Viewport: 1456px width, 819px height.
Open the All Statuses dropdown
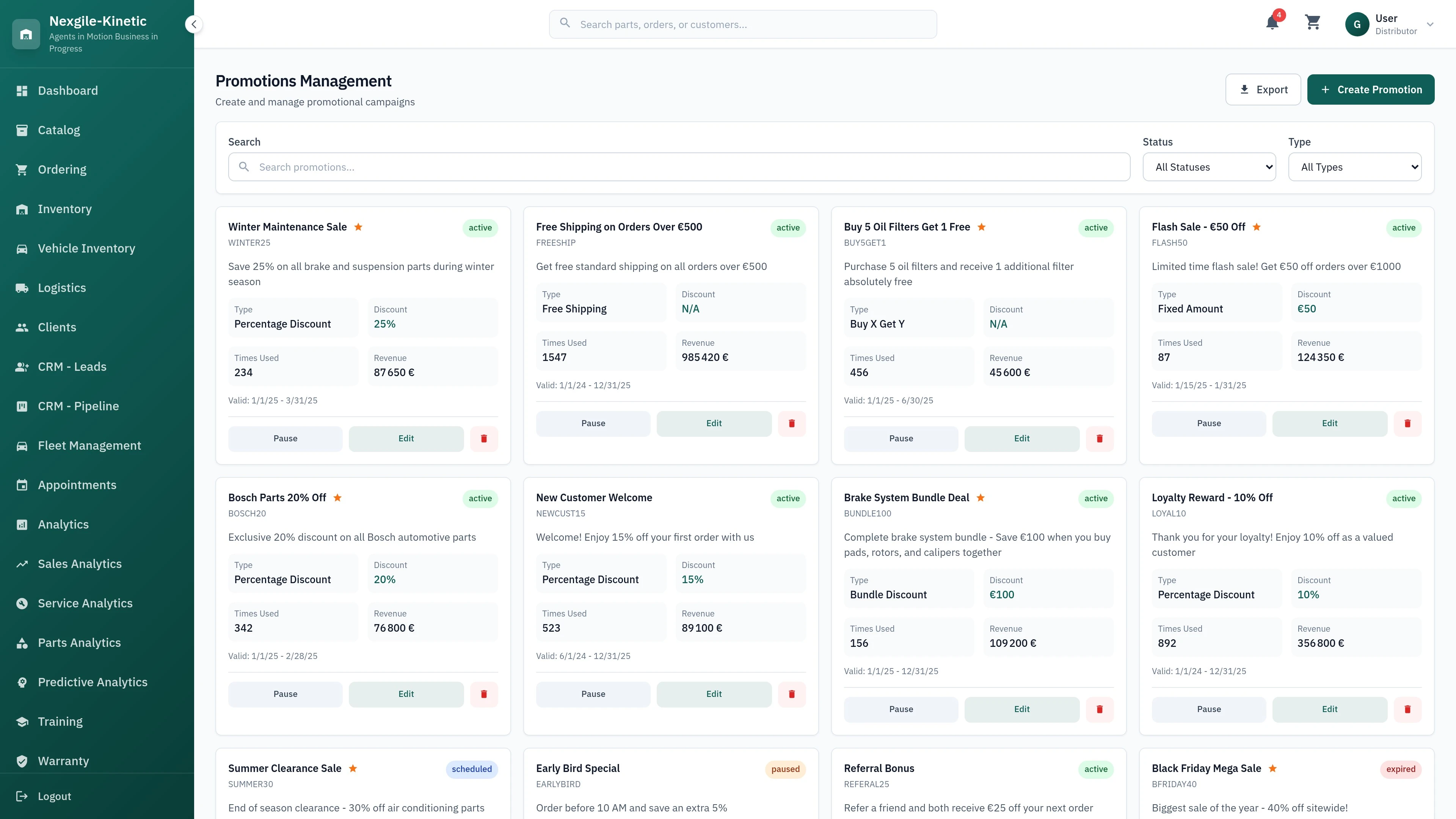click(1209, 167)
